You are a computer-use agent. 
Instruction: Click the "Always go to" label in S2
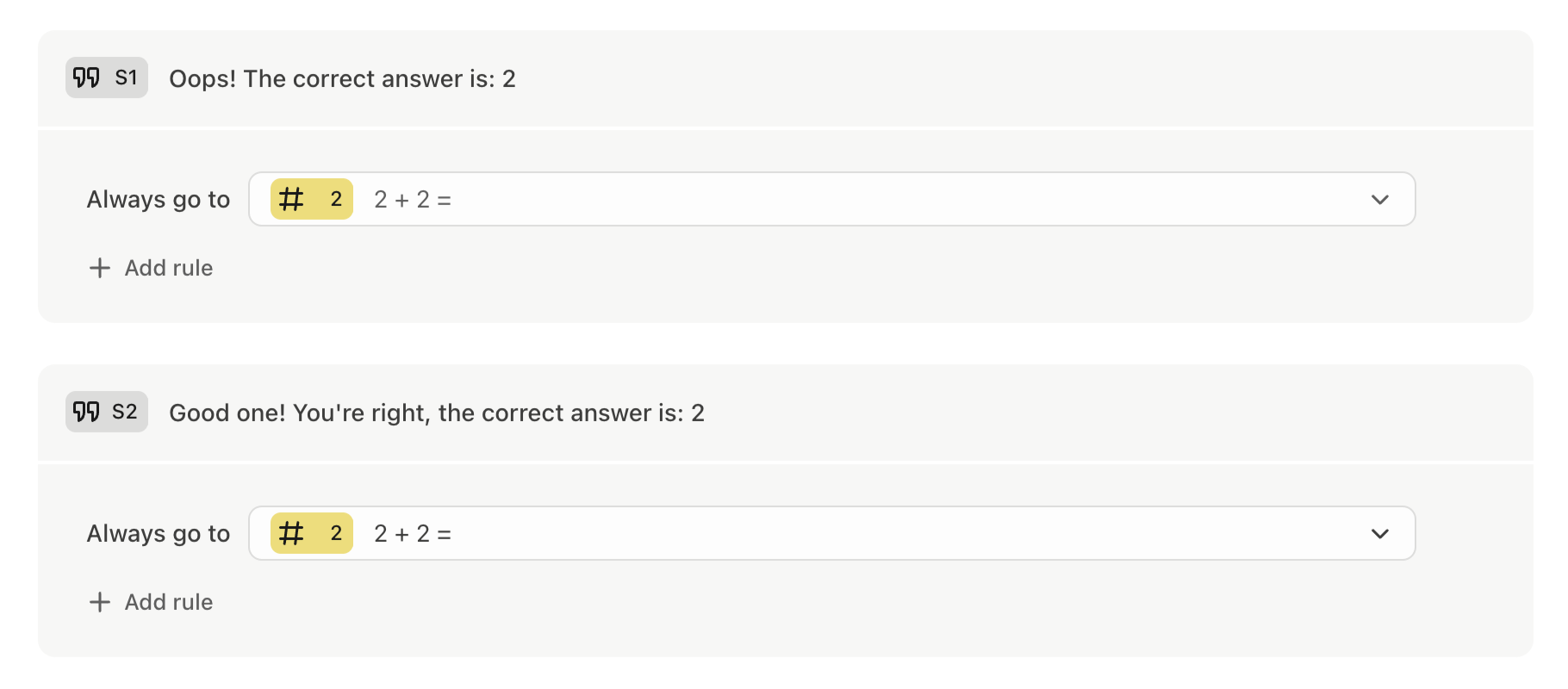pos(159,534)
